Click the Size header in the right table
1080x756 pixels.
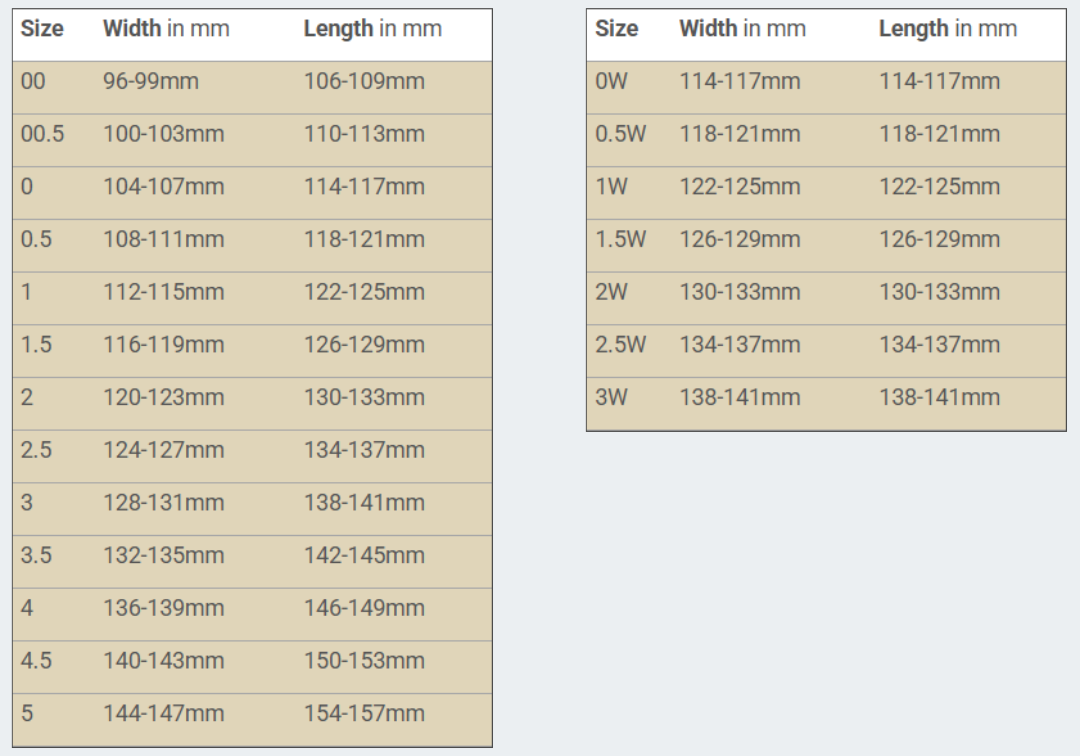coord(616,29)
